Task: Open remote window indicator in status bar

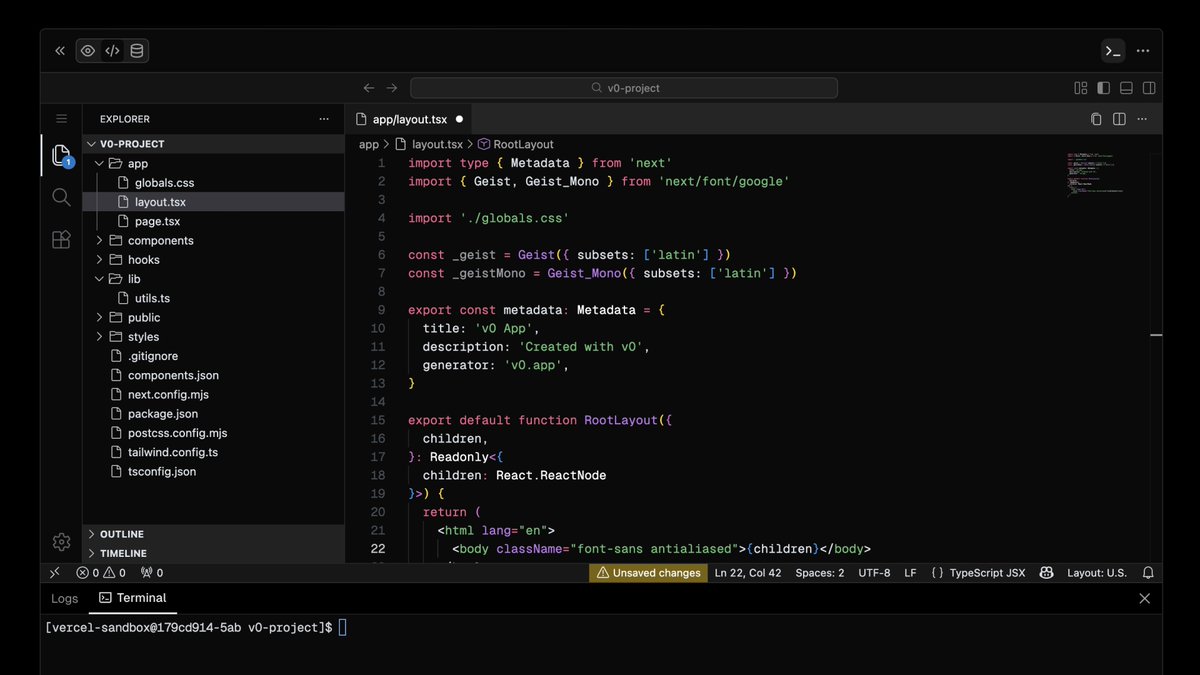Action: (55, 573)
